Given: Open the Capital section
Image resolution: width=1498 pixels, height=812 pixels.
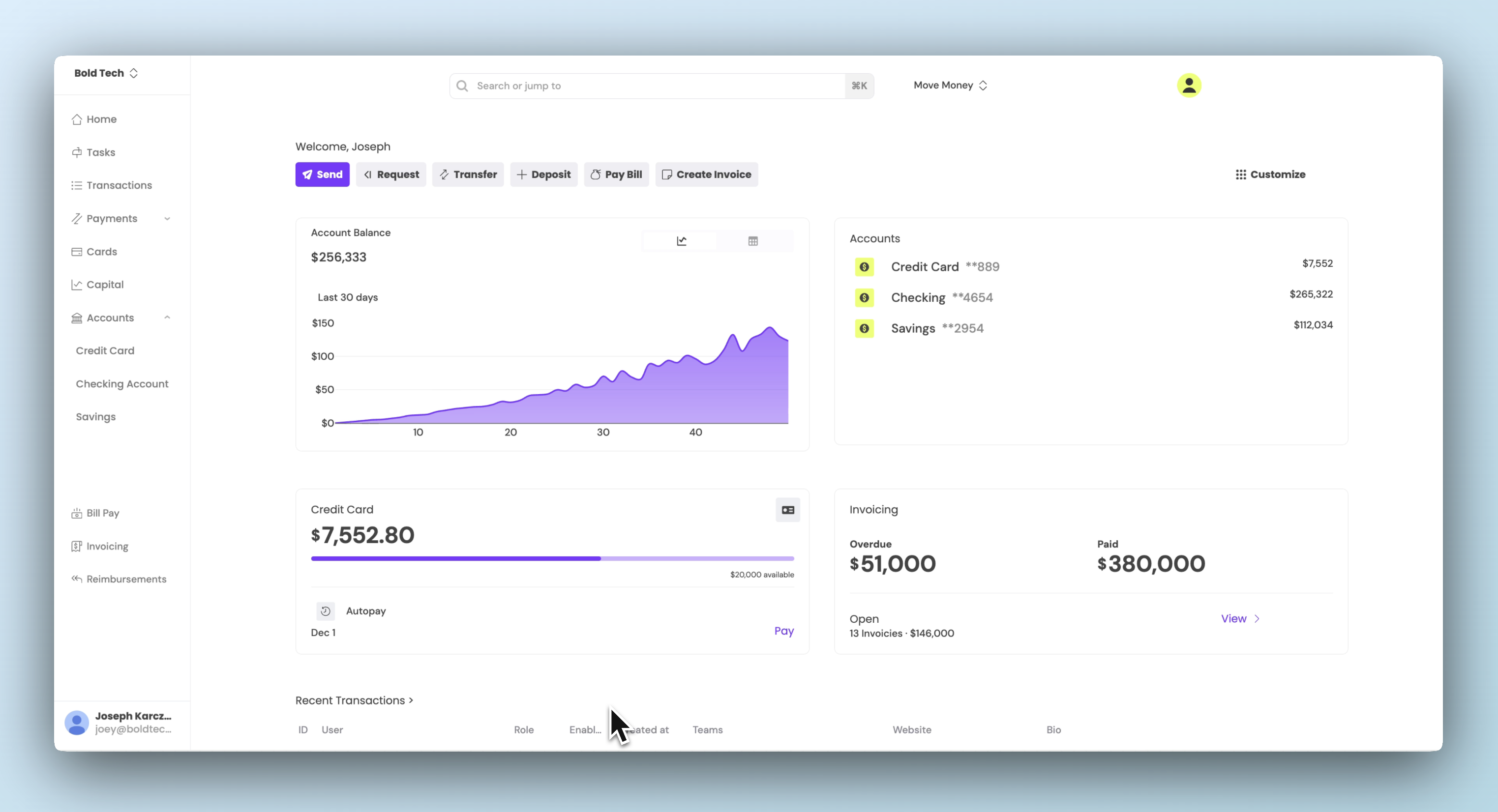Looking at the screenshot, I should click(98, 285).
